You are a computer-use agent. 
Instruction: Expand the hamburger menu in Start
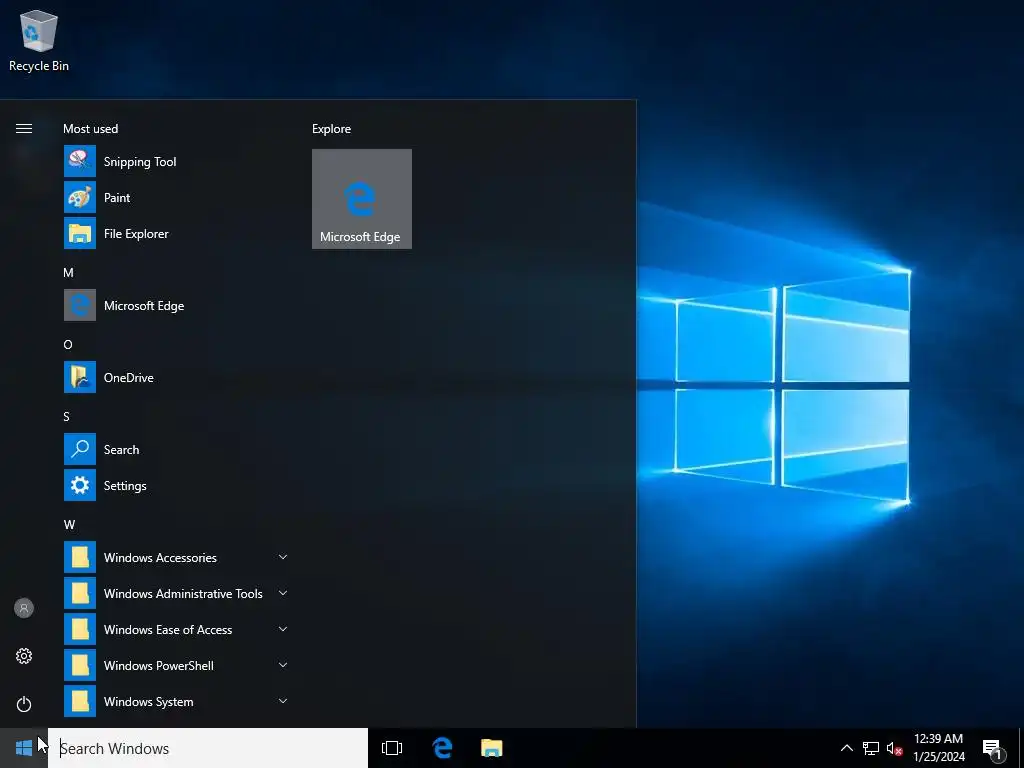[x=24, y=129]
